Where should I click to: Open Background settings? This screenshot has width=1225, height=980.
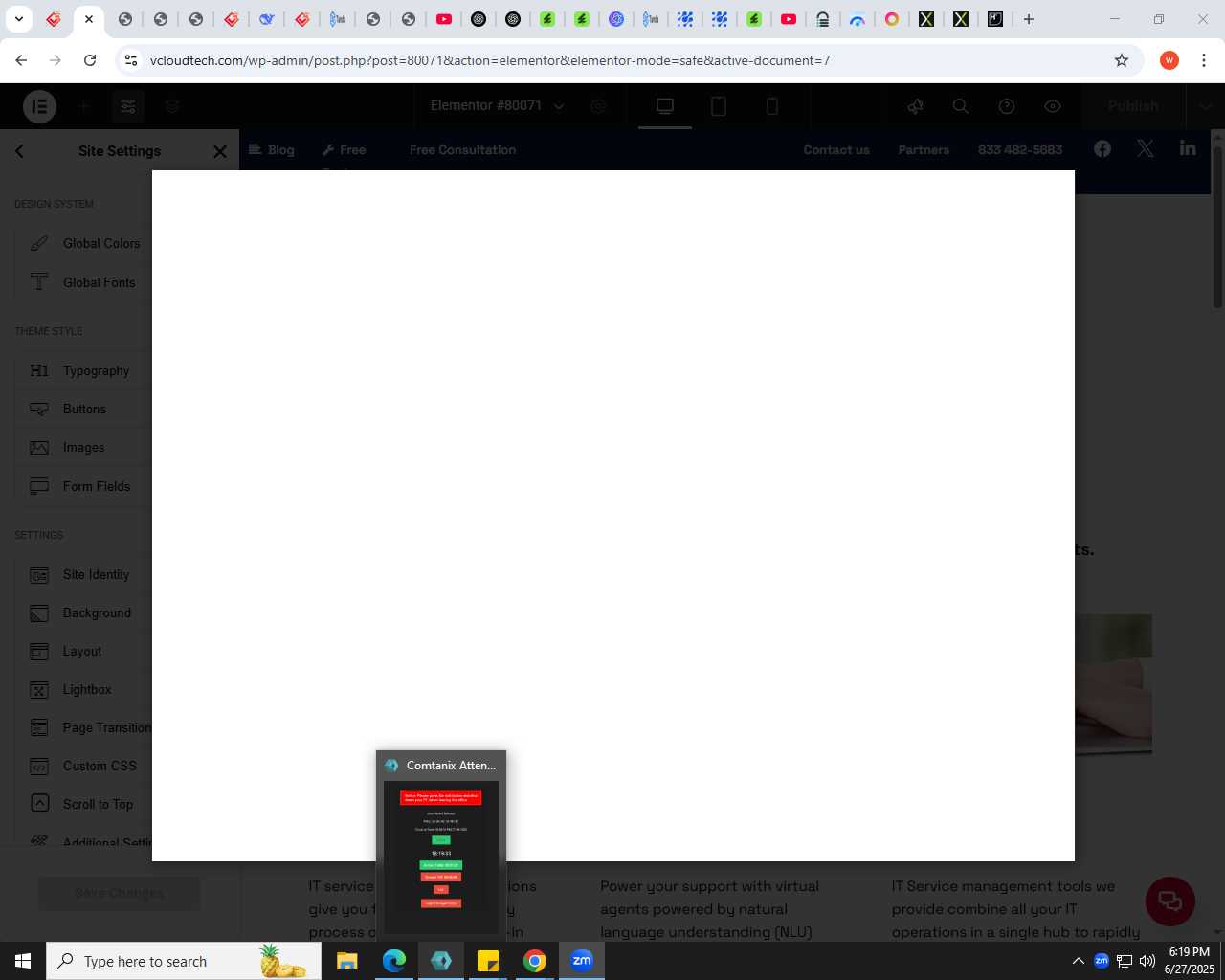(84, 612)
